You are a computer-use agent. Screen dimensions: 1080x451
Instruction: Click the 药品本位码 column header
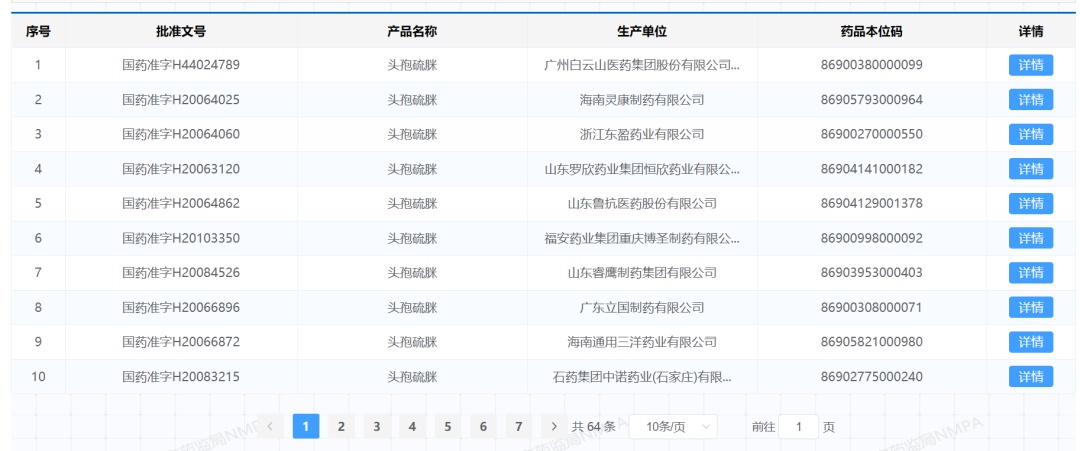871,31
